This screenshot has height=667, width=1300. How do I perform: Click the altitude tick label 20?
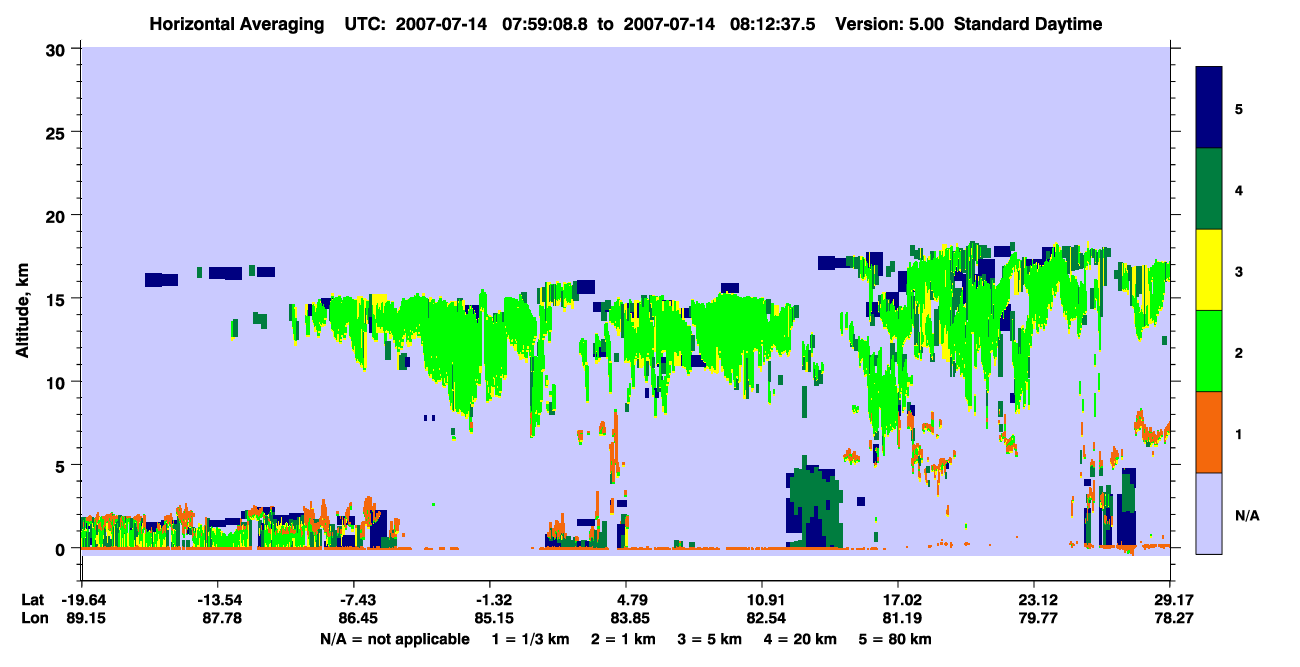58,215
